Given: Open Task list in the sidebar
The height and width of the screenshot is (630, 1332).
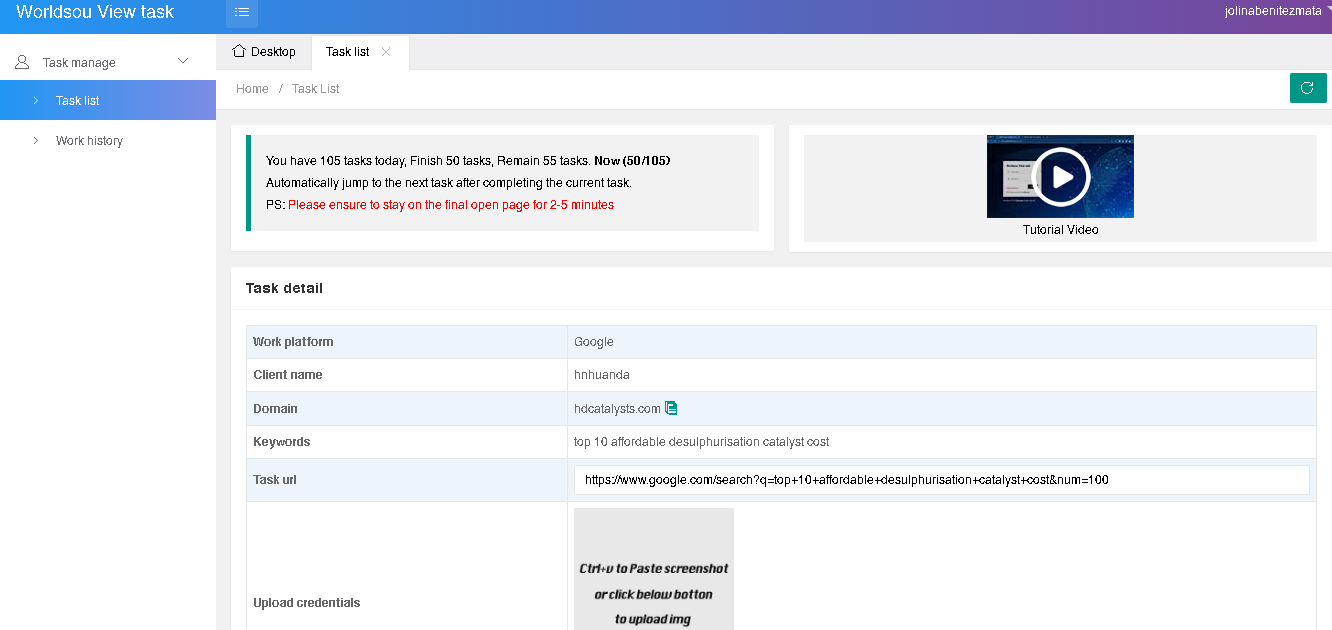Looking at the screenshot, I should coord(78,101).
